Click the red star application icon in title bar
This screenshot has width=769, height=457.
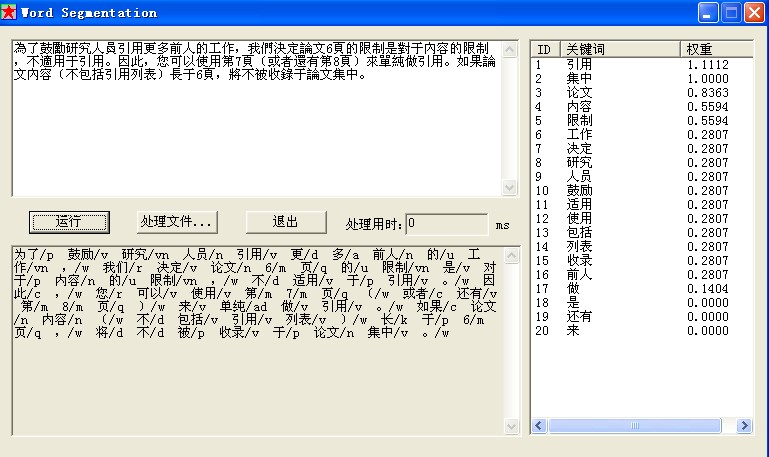[8, 12]
